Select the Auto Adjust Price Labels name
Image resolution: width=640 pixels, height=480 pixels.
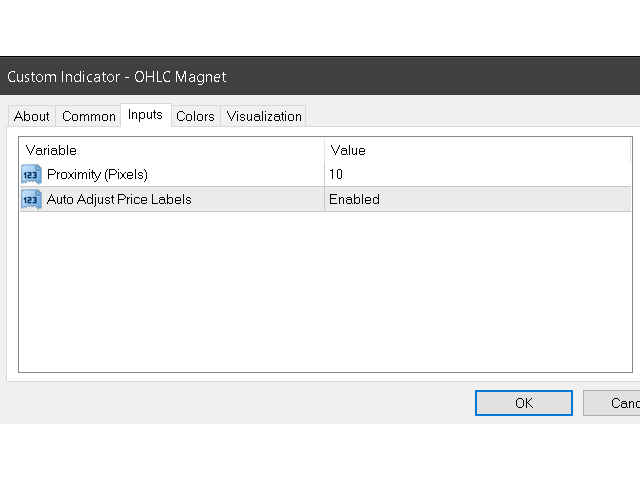pos(119,199)
